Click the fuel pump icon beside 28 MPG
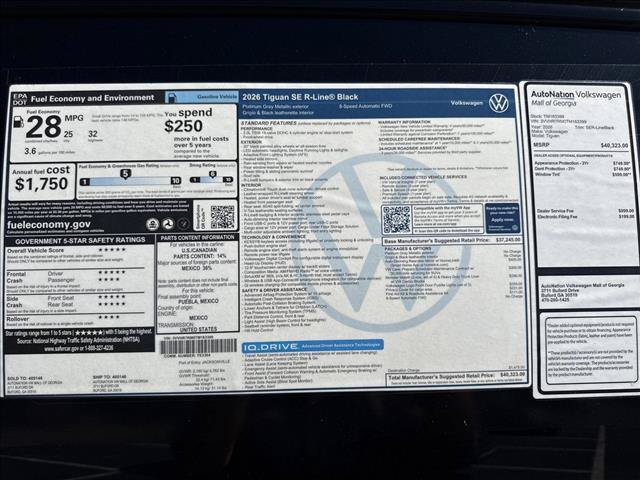This screenshot has height=480, width=640. pyautogui.click(x=18, y=122)
